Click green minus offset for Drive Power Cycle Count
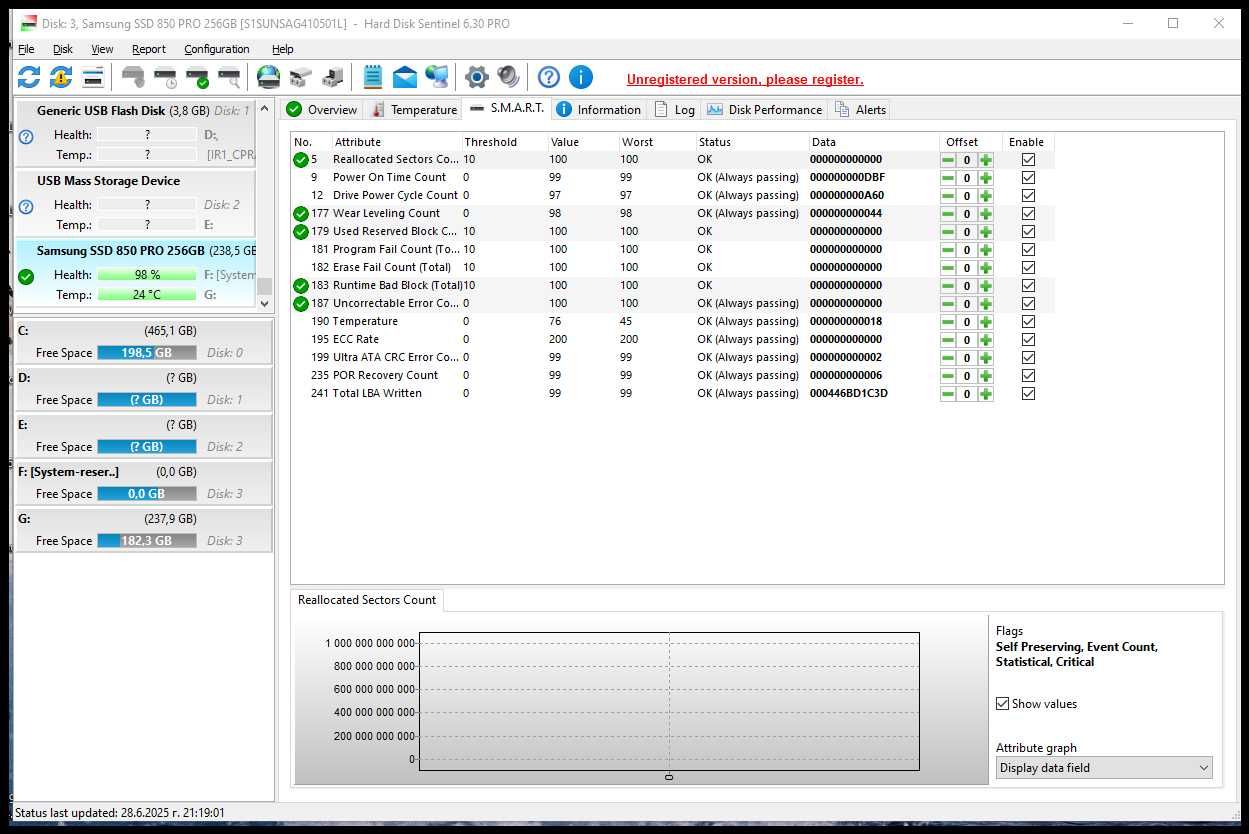 [x=947, y=196]
